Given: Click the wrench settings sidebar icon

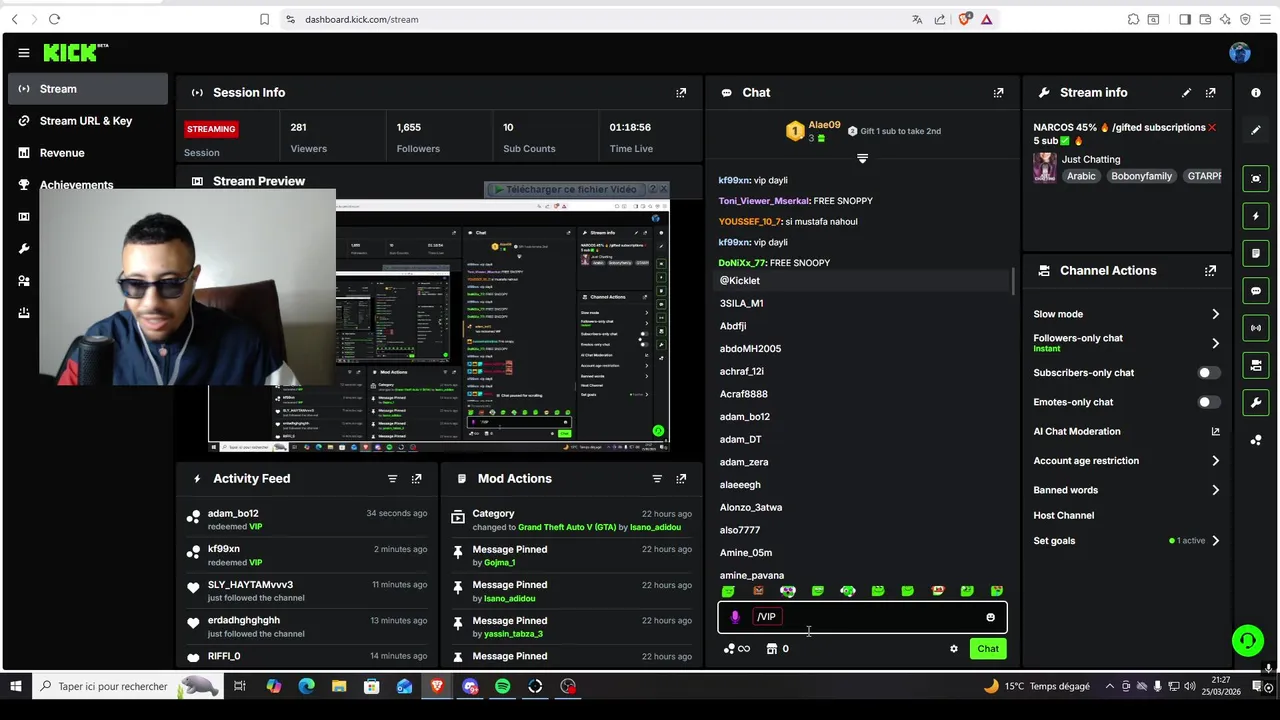Looking at the screenshot, I should click(24, 249).
